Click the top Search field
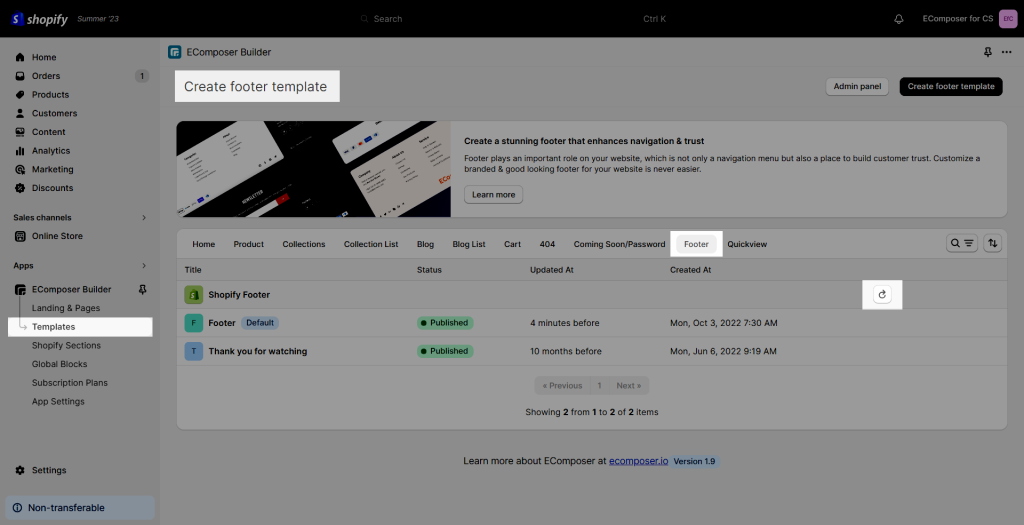1024x525 pixels. 513,19
